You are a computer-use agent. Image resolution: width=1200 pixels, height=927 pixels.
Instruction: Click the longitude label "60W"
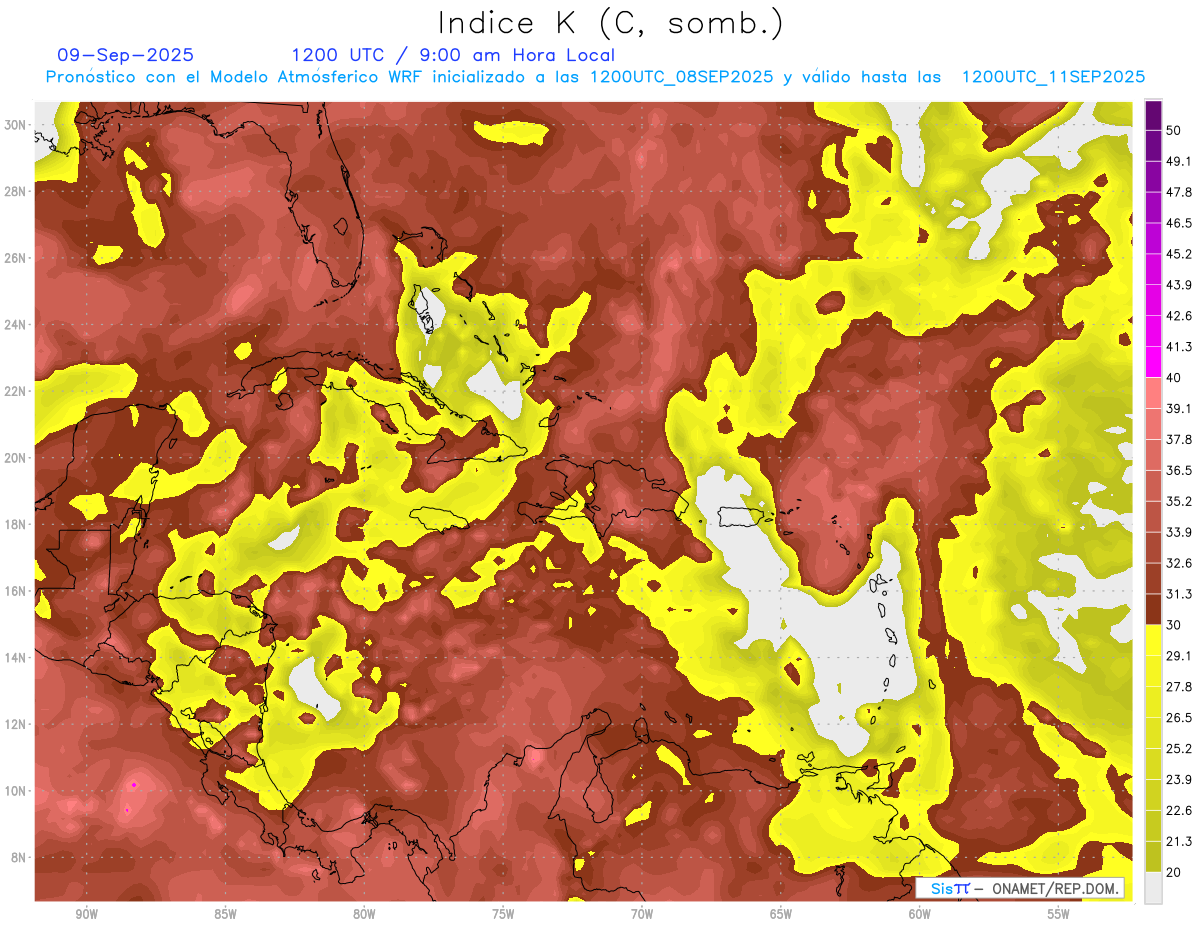click(x=920, y=914)
